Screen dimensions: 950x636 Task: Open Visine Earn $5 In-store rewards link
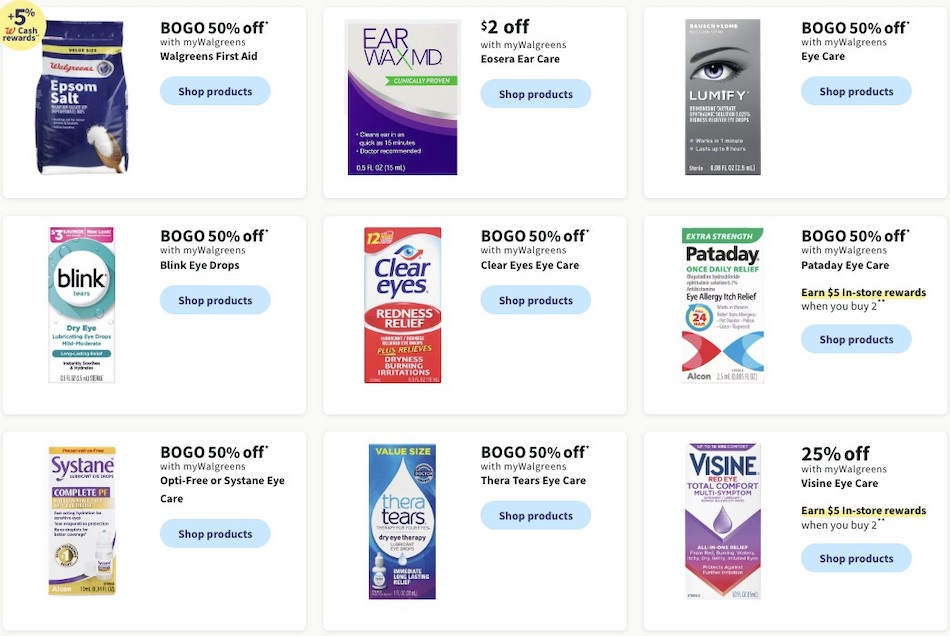(863, 510)
